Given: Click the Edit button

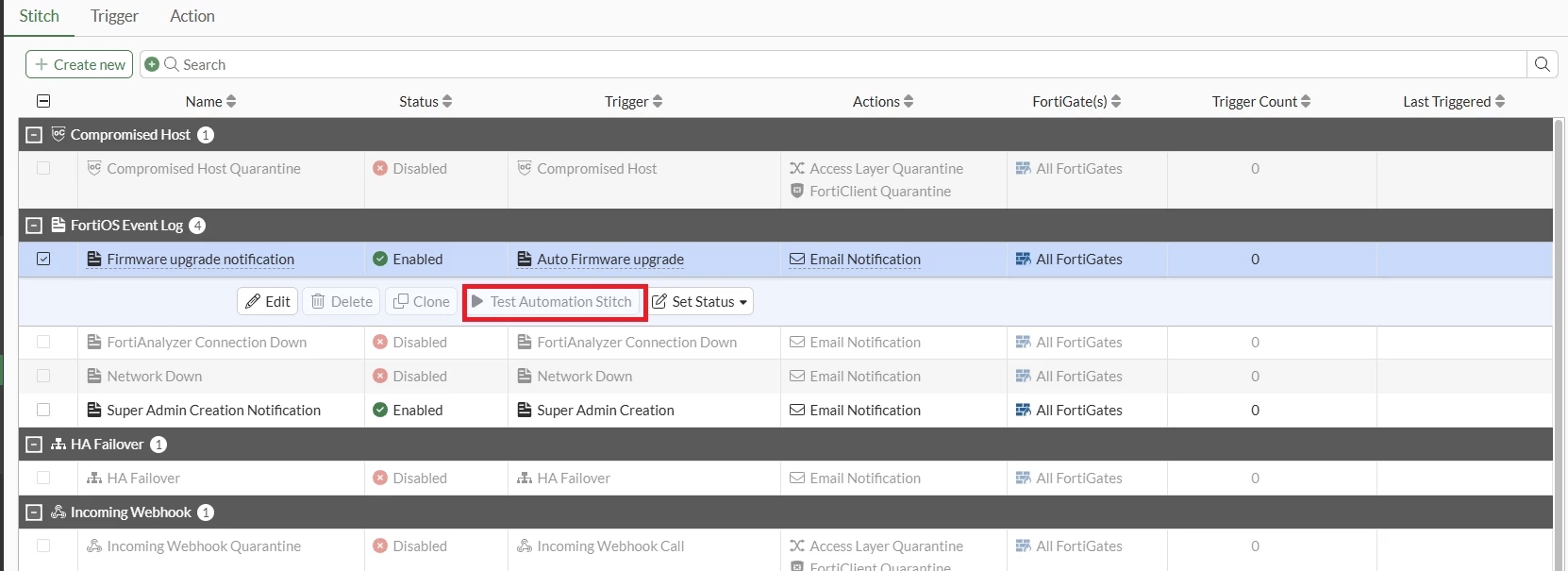Looking at the screenshot, I should 268,301.
